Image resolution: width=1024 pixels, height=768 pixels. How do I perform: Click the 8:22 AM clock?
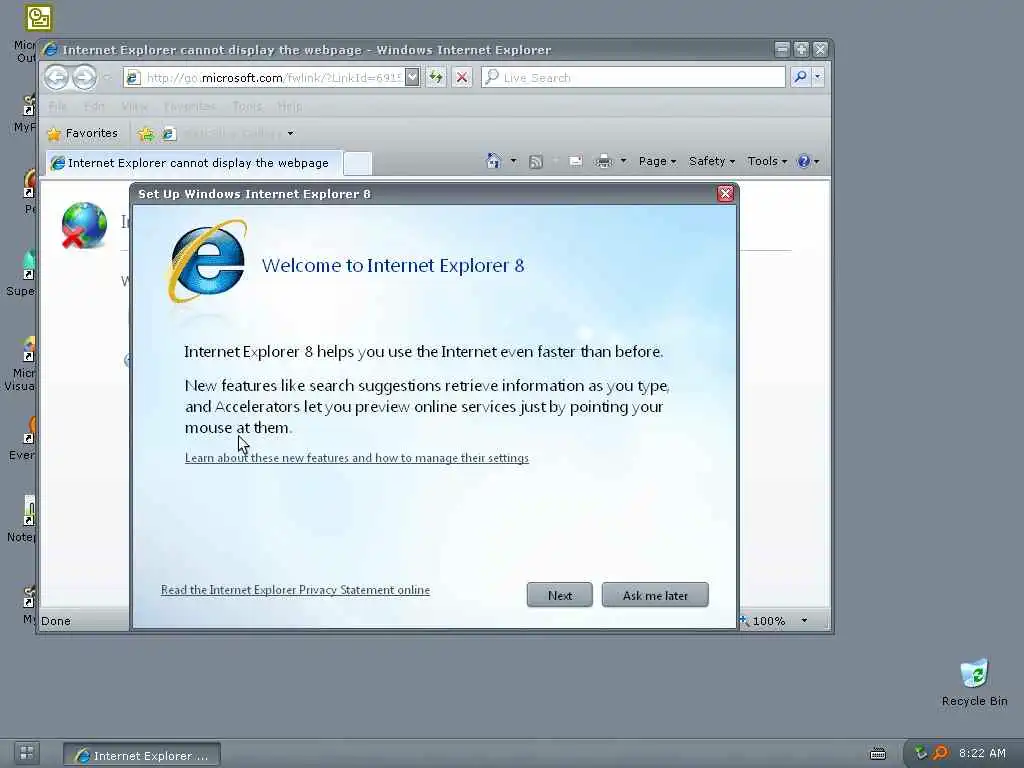tap(982, 753)
